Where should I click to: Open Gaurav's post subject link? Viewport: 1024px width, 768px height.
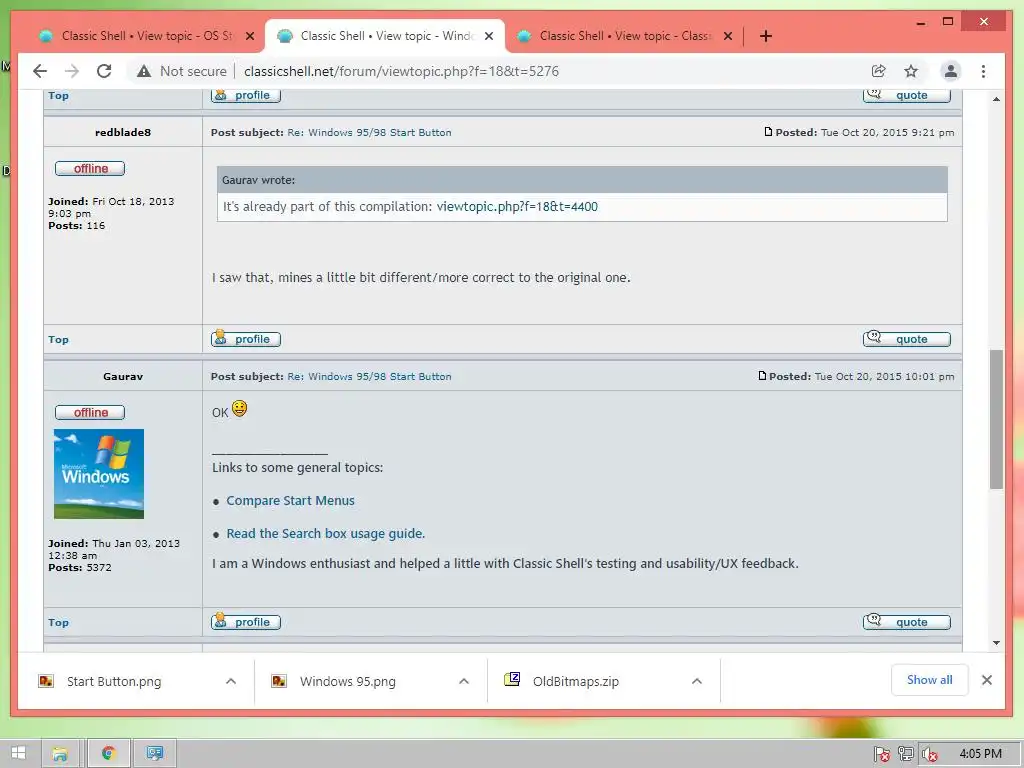click(369, 377)
